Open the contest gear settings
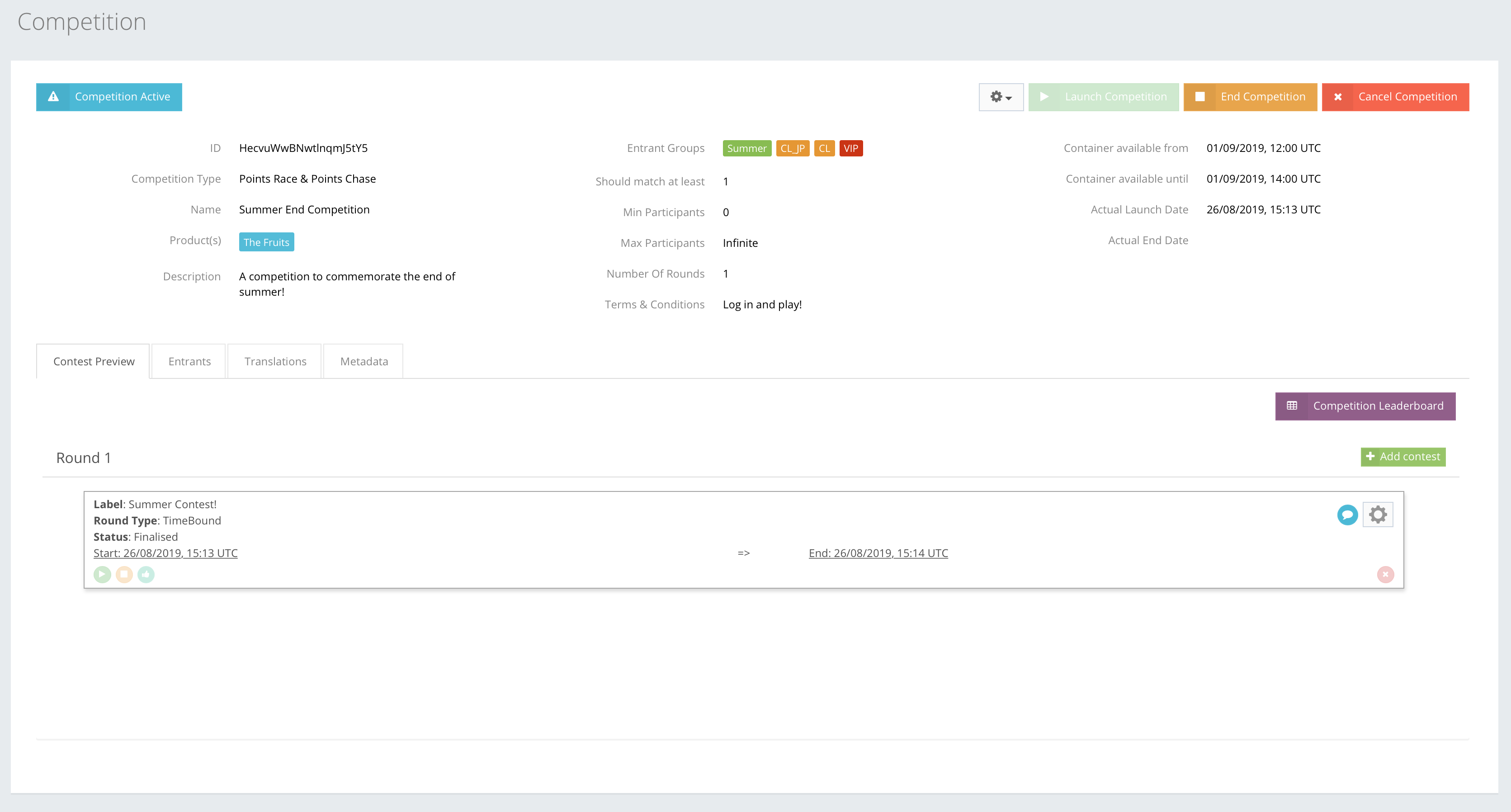 [x=1377, y=515]
